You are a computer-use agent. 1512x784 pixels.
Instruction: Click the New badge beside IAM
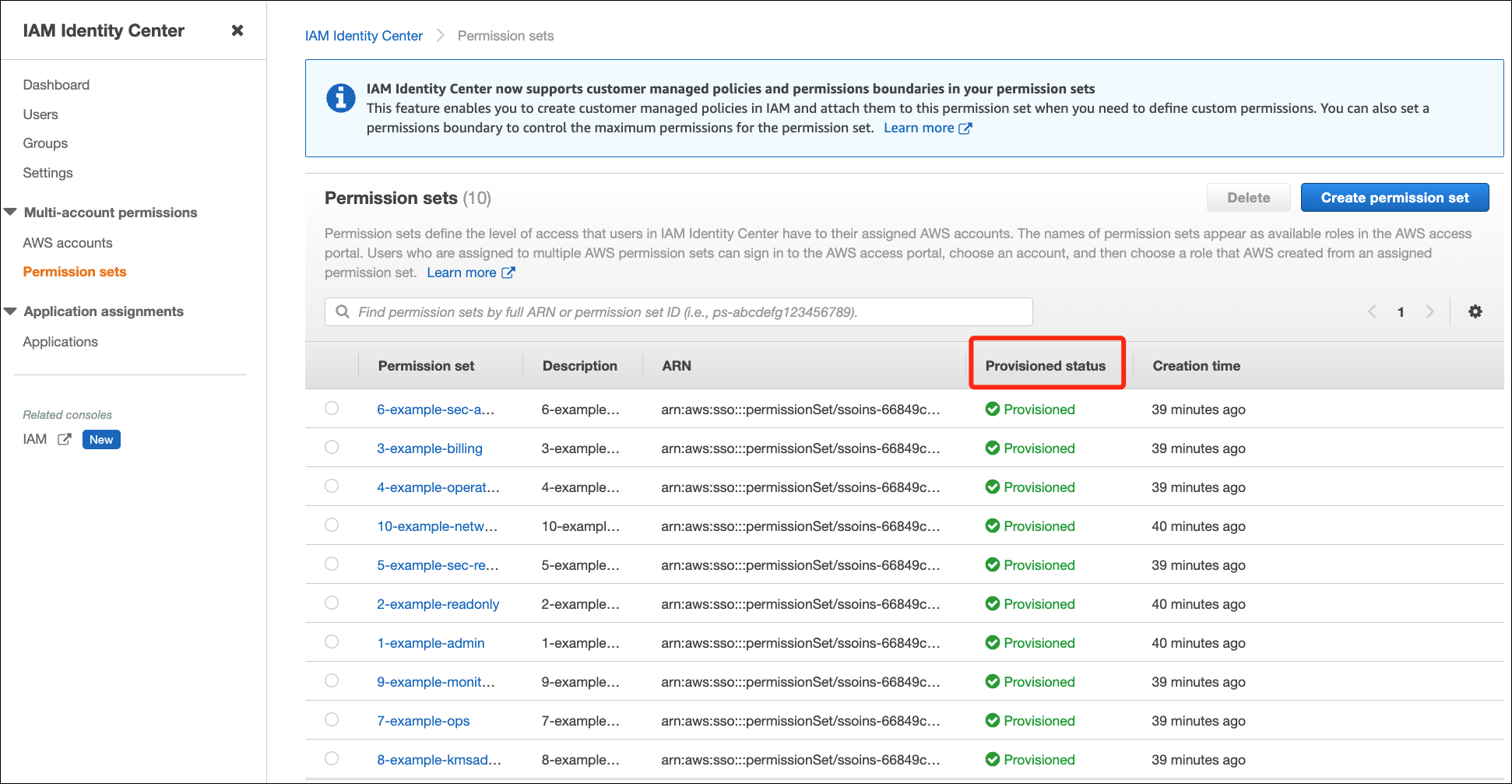point(101,439)
